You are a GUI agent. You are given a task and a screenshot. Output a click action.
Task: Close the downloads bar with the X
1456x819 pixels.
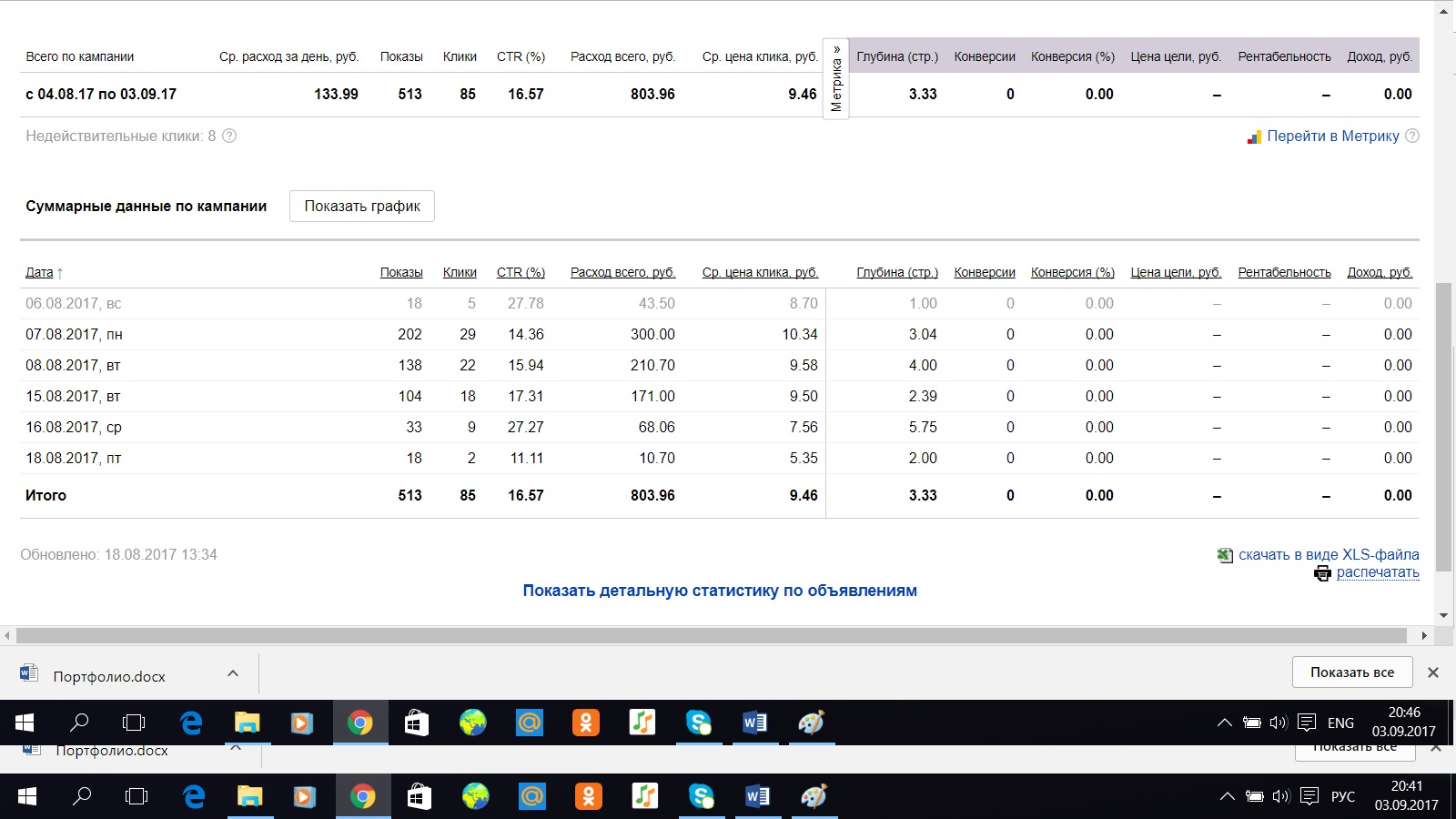pyautogui.click(x=1433, y=672)
